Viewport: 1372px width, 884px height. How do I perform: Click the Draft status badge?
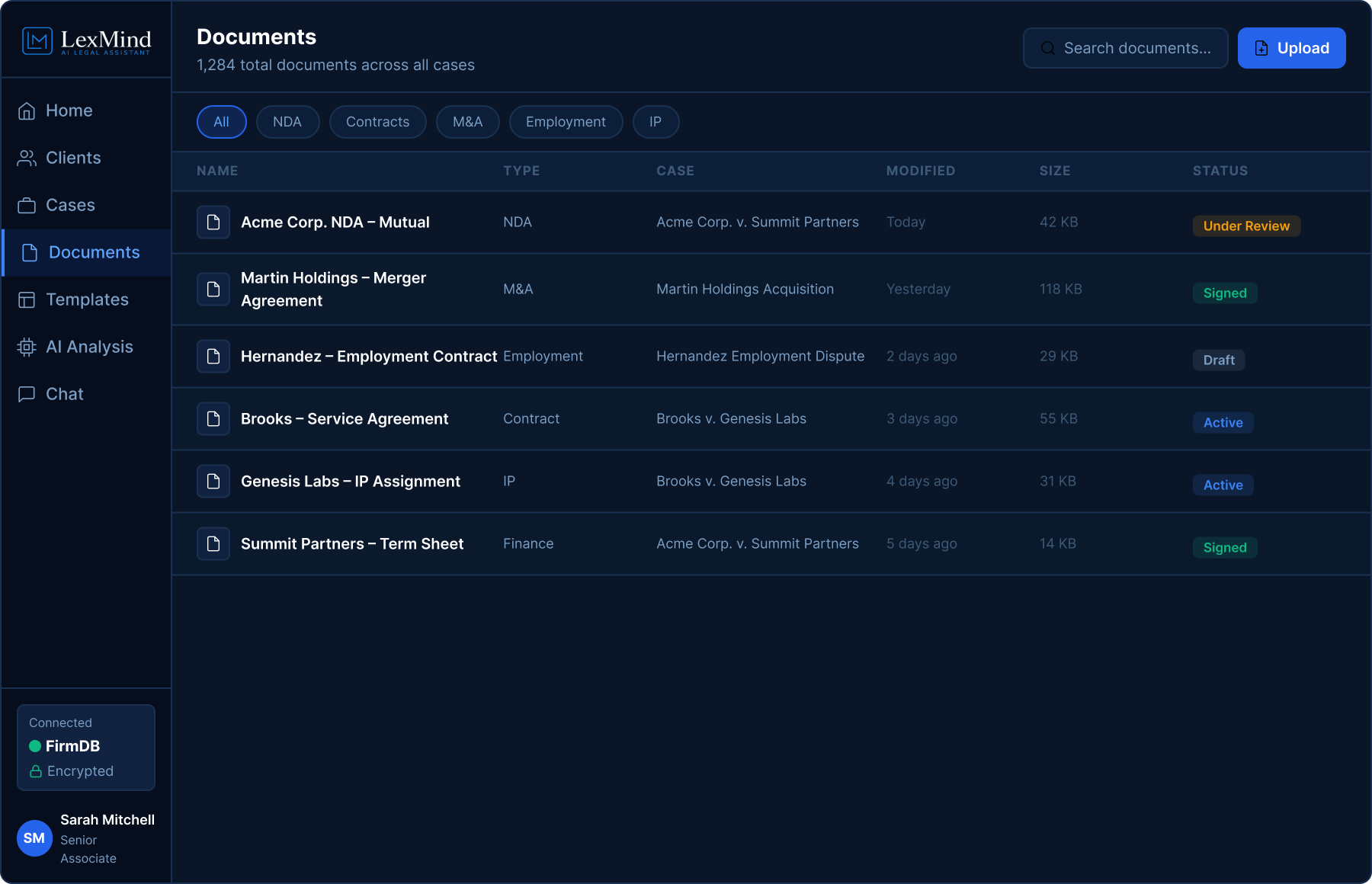[1219, 360]
